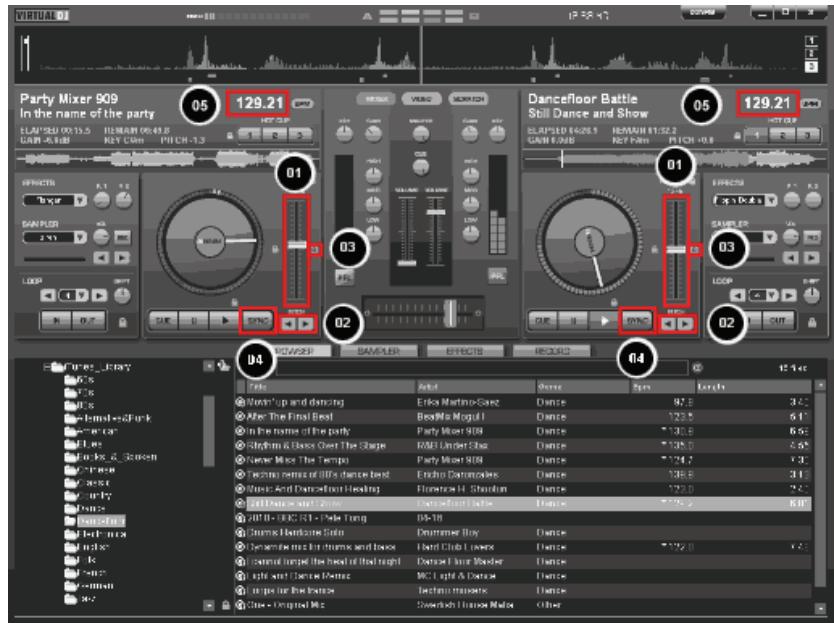Reset right deck pitch with small square button

tap(695, 249)
